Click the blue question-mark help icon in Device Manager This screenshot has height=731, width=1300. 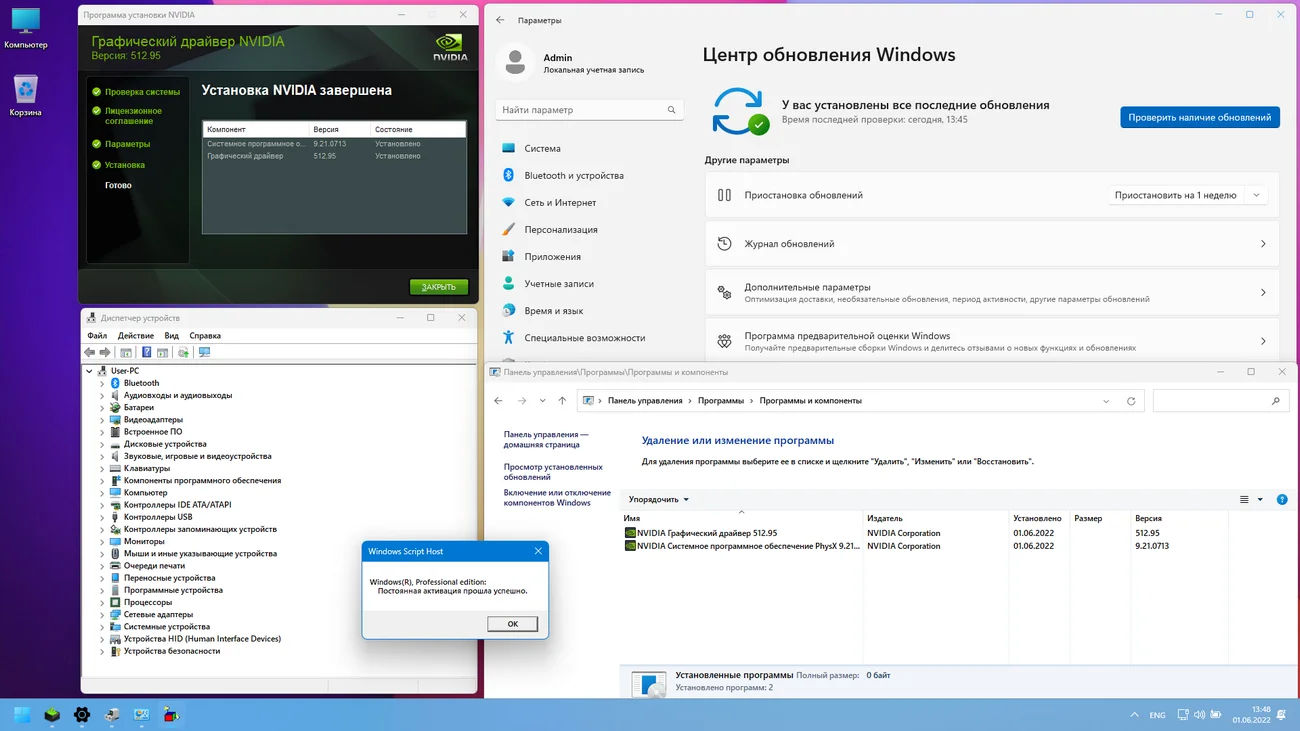coord(146,352)
